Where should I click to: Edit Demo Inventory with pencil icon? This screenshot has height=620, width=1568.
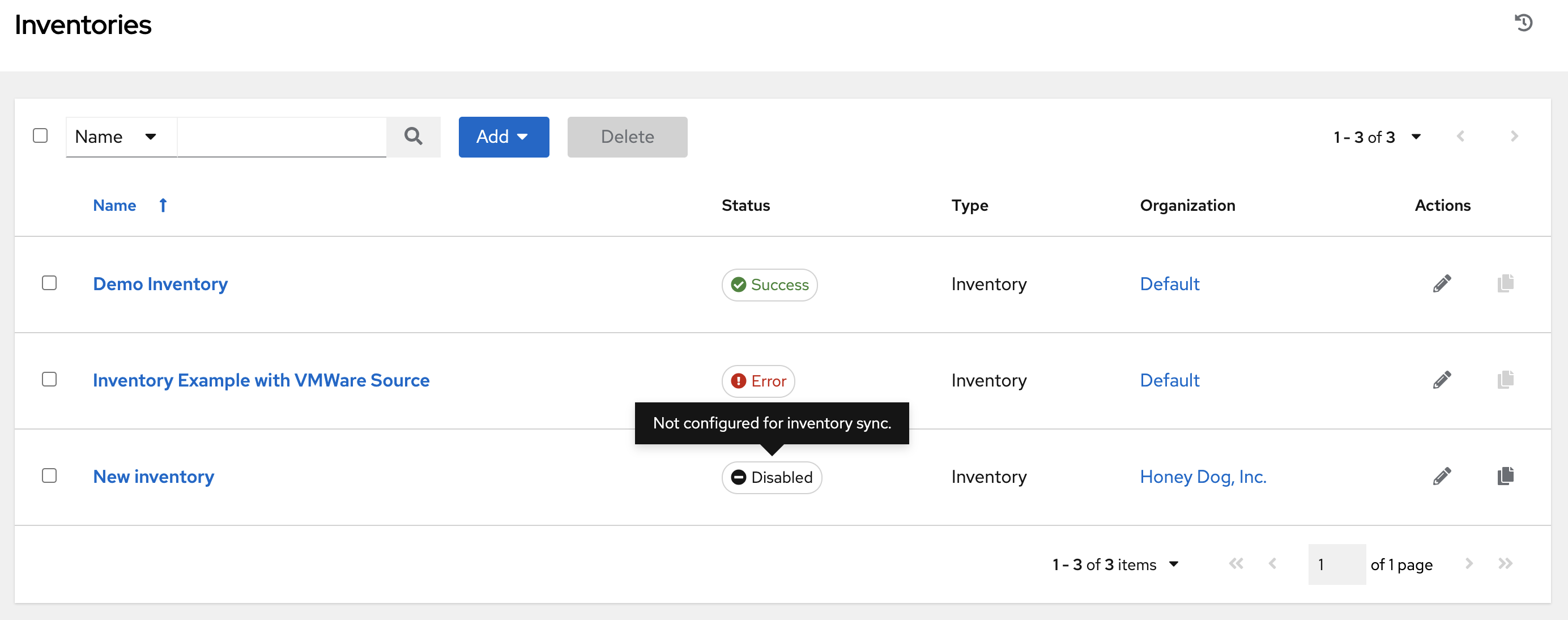pos(1441,284)
